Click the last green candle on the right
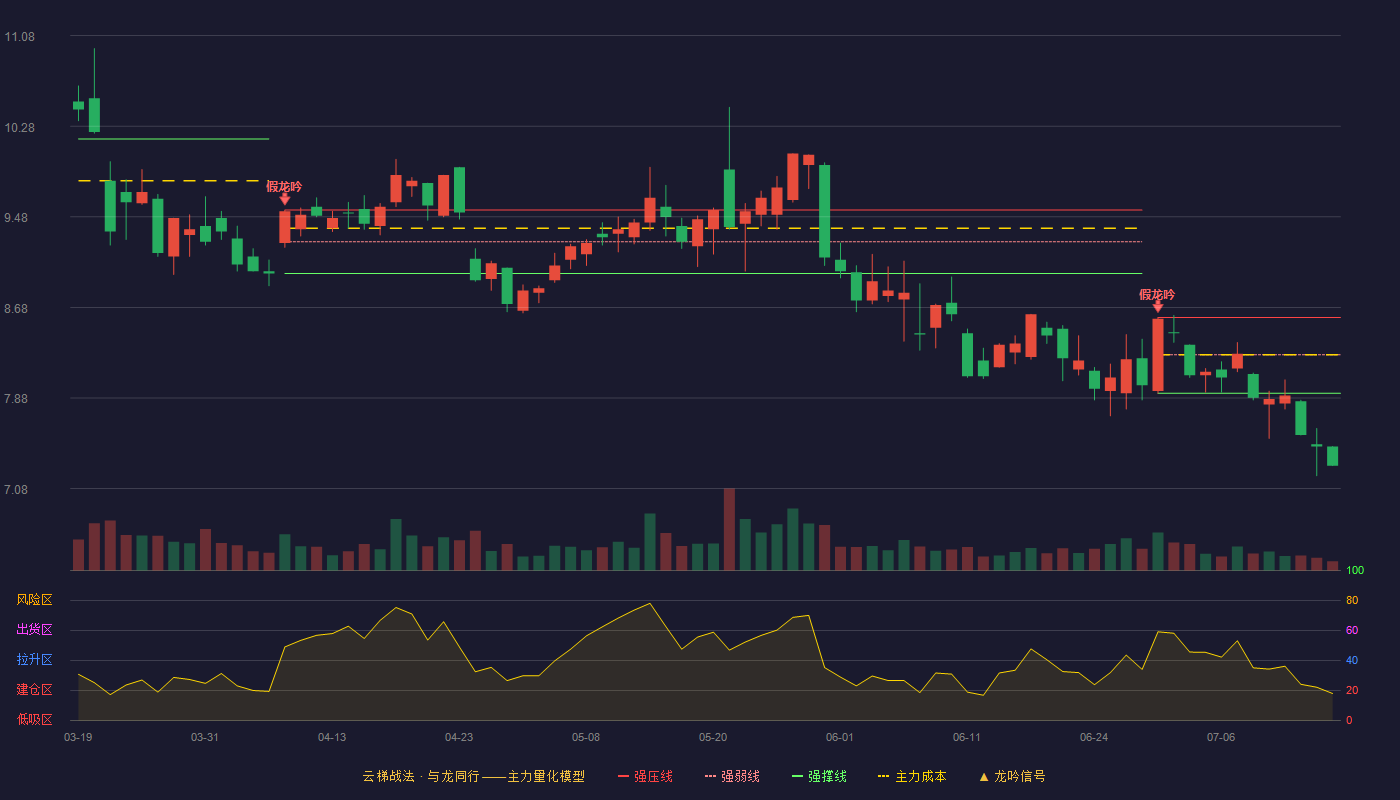 pyautogui.click(x=1332, y=456)
